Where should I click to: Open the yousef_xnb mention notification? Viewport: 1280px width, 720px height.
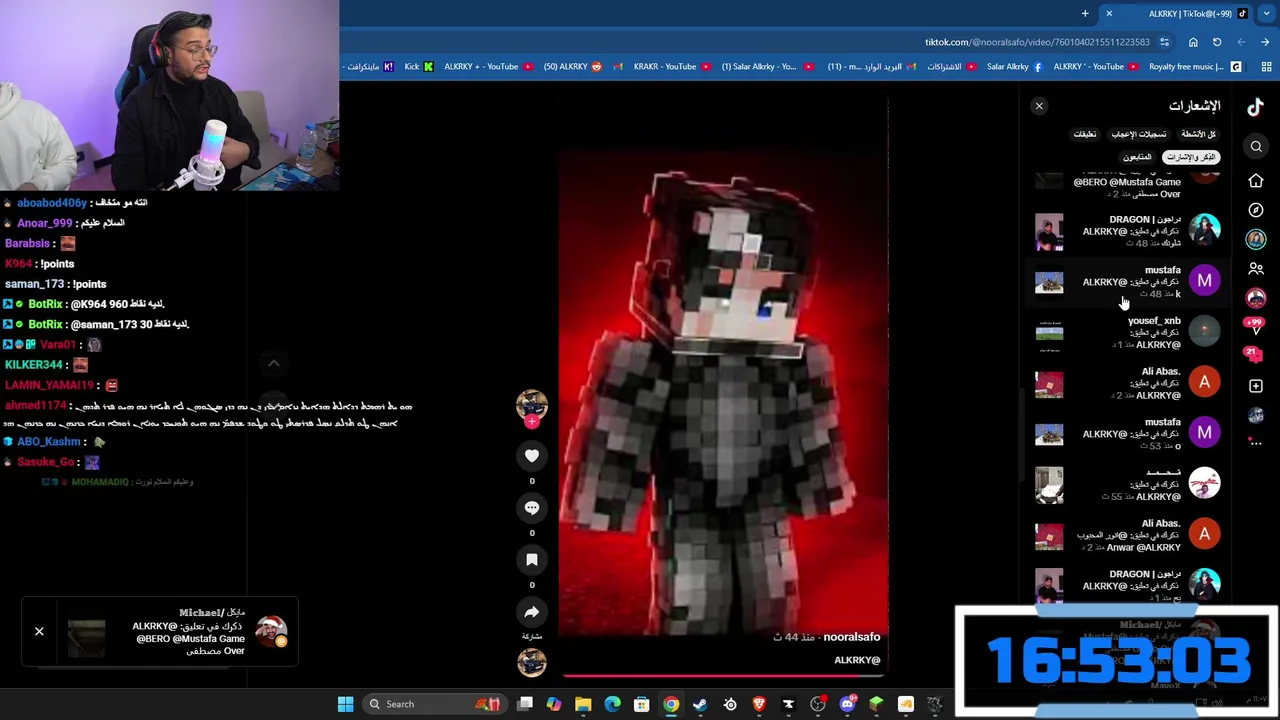1127,333
